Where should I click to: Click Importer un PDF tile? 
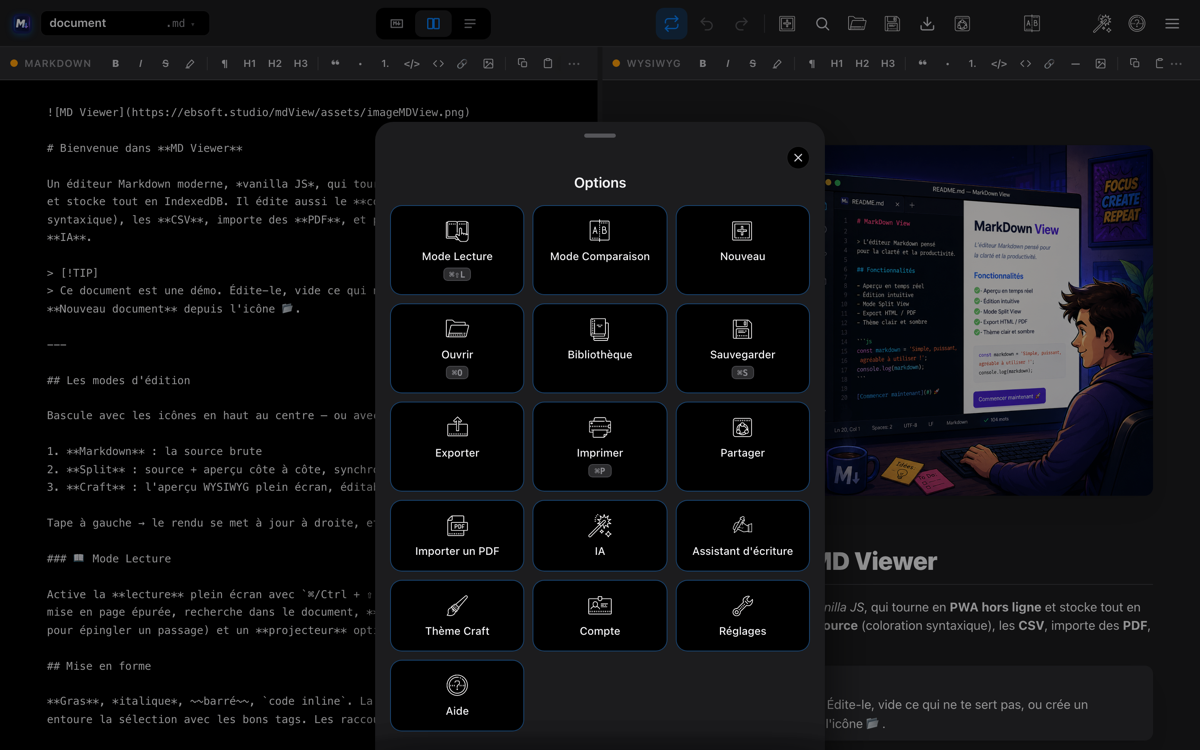pos(457,536)
